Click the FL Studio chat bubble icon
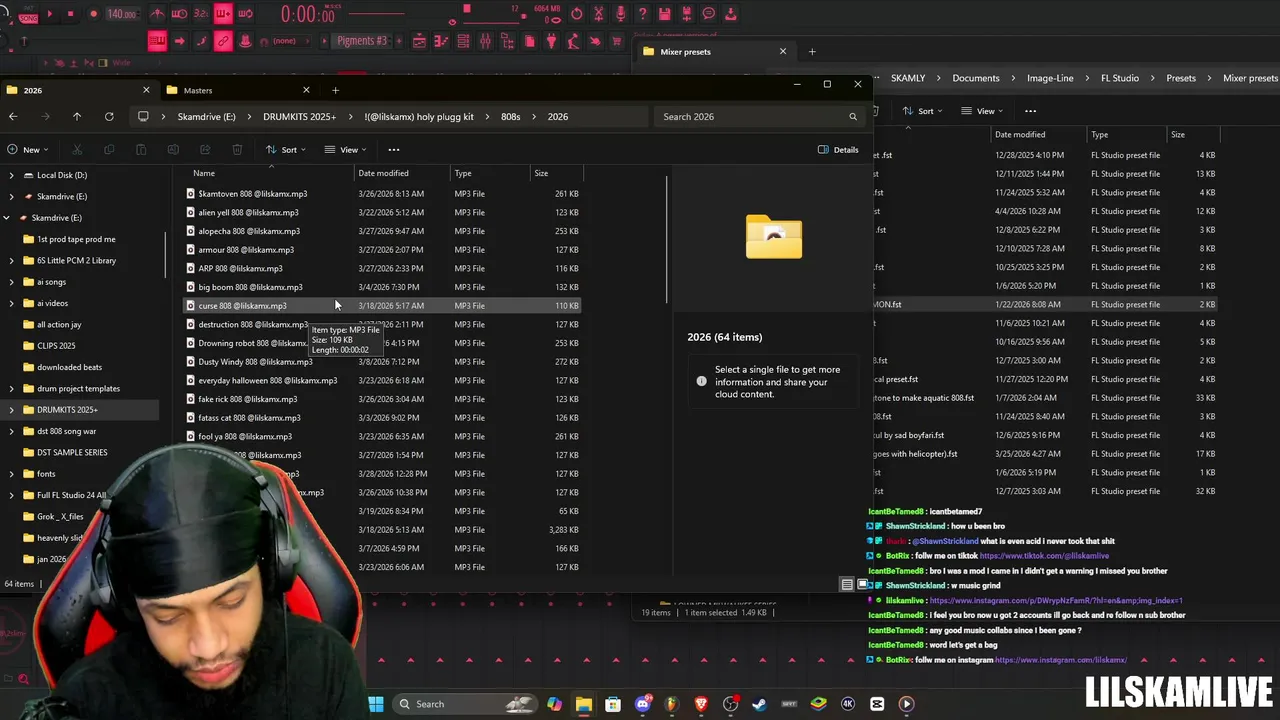 pos(709,14)
